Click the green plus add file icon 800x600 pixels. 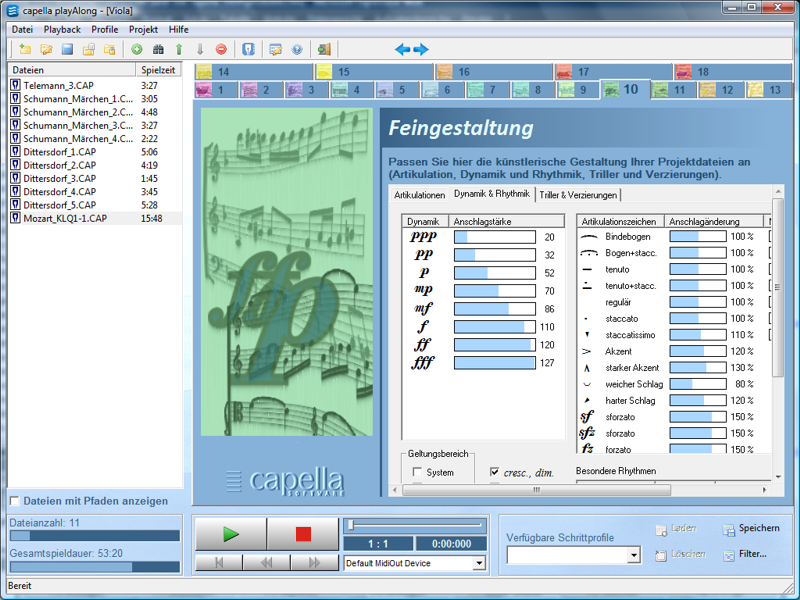[x=137, y=49]
